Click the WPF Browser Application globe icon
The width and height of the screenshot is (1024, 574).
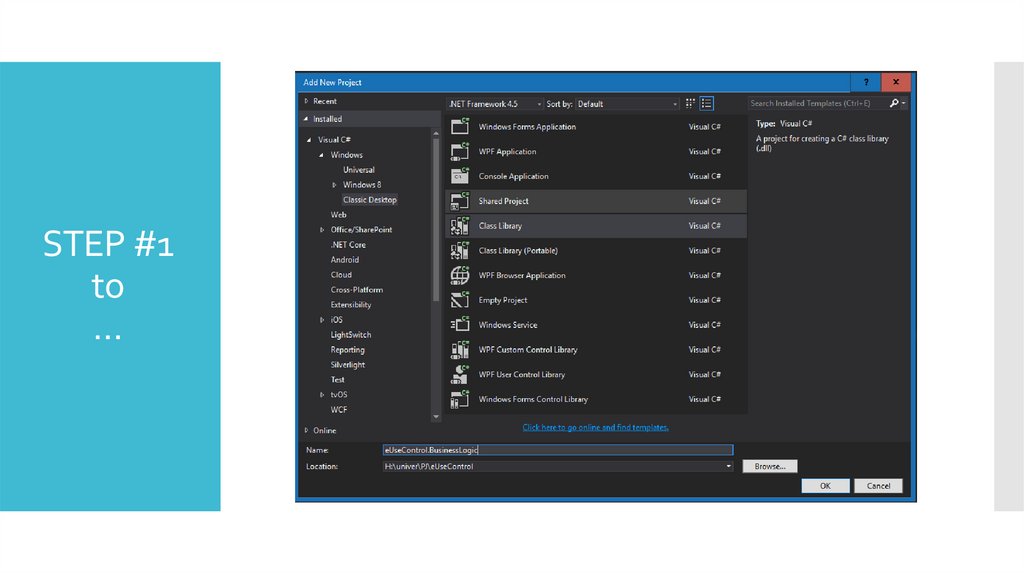point(460,275)
